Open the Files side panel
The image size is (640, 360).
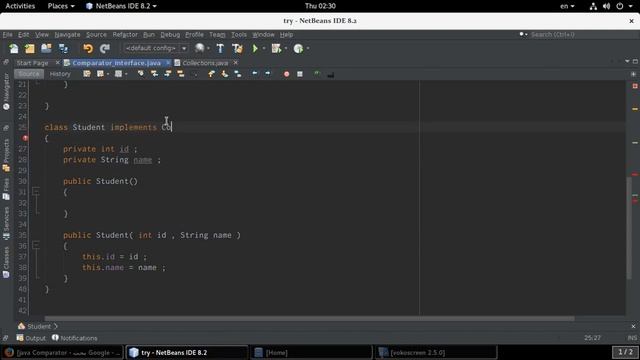pos(6,189)
